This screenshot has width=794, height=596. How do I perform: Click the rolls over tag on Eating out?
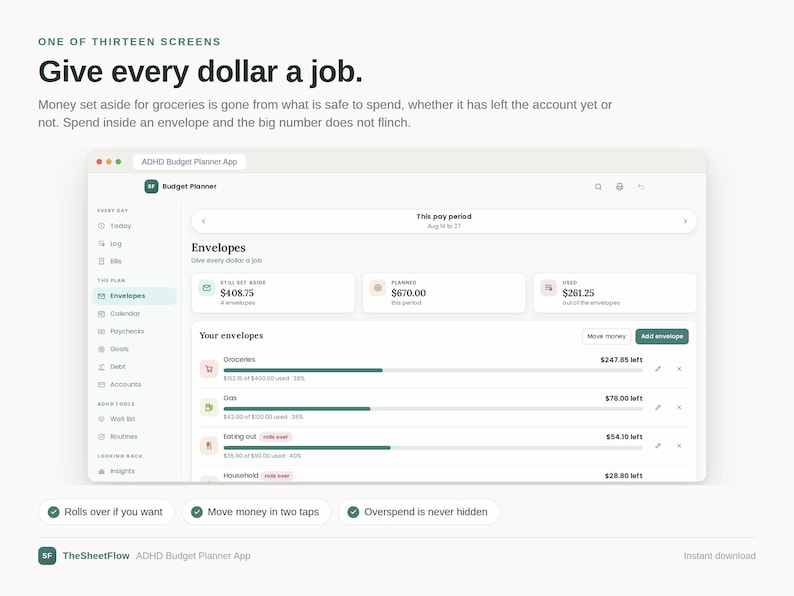point(275,437)
